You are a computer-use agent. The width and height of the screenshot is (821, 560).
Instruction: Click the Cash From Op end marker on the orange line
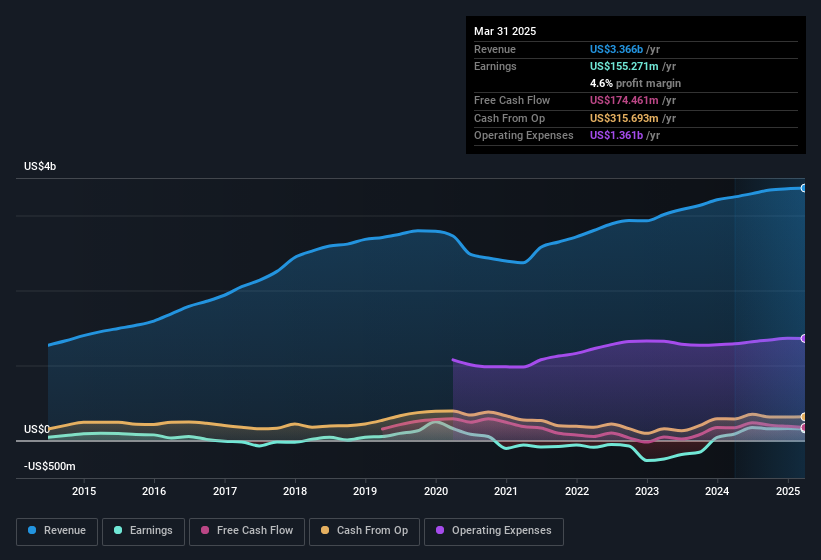(x=804, y=417)
